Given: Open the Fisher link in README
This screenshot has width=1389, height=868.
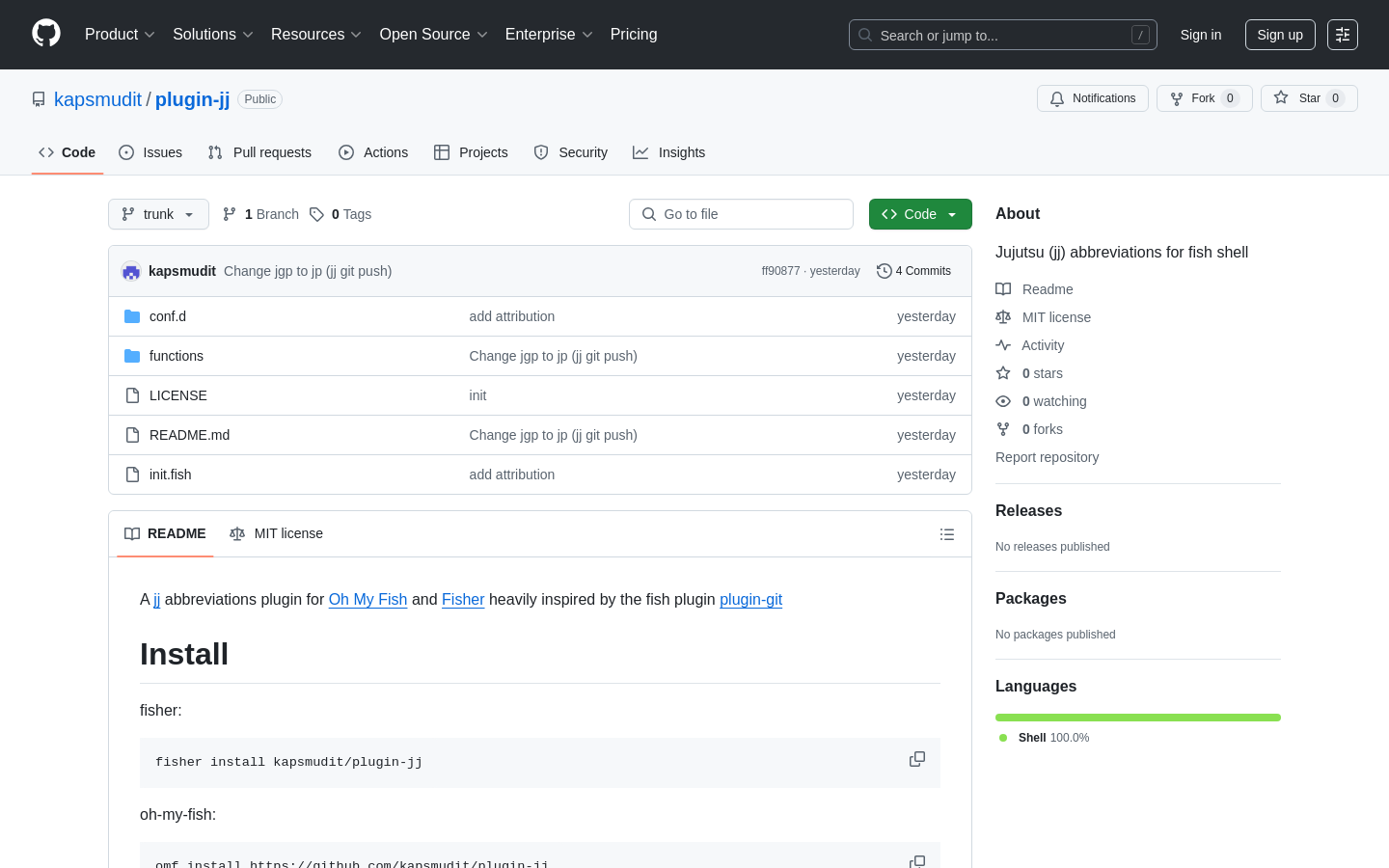Looking at the screenshot, I should point(463,599).
